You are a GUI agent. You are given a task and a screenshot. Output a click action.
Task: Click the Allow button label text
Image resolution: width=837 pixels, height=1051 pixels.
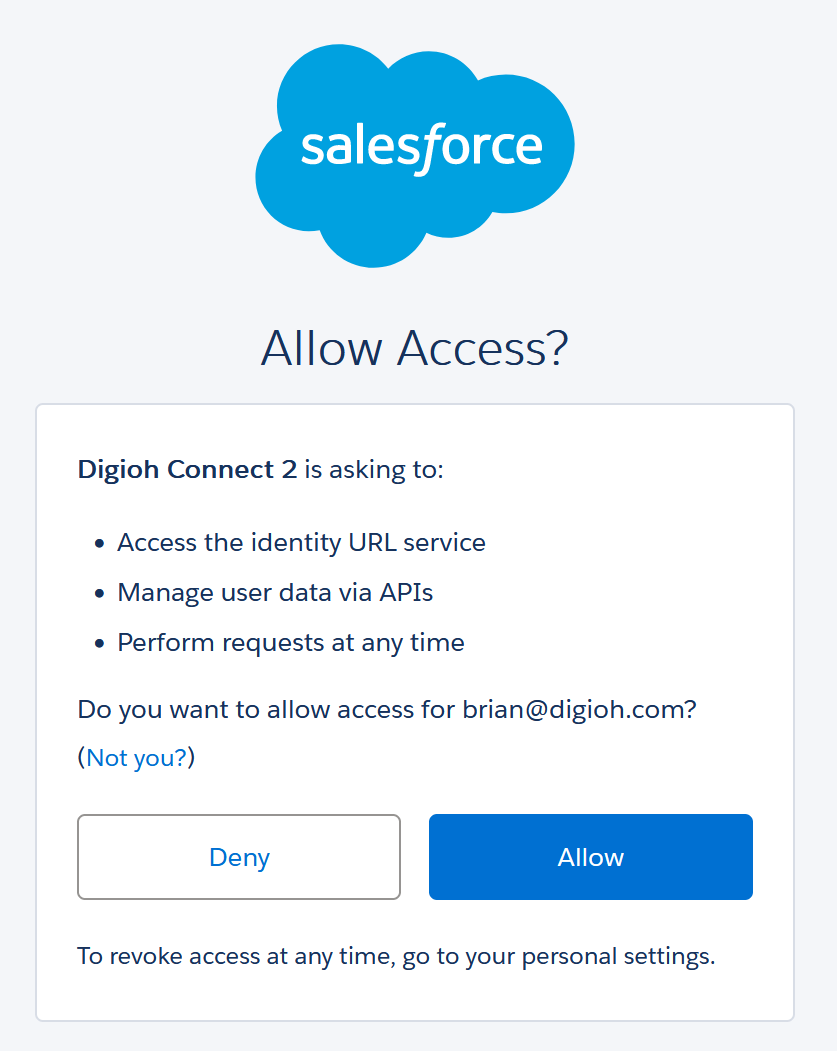click(590, 856)
